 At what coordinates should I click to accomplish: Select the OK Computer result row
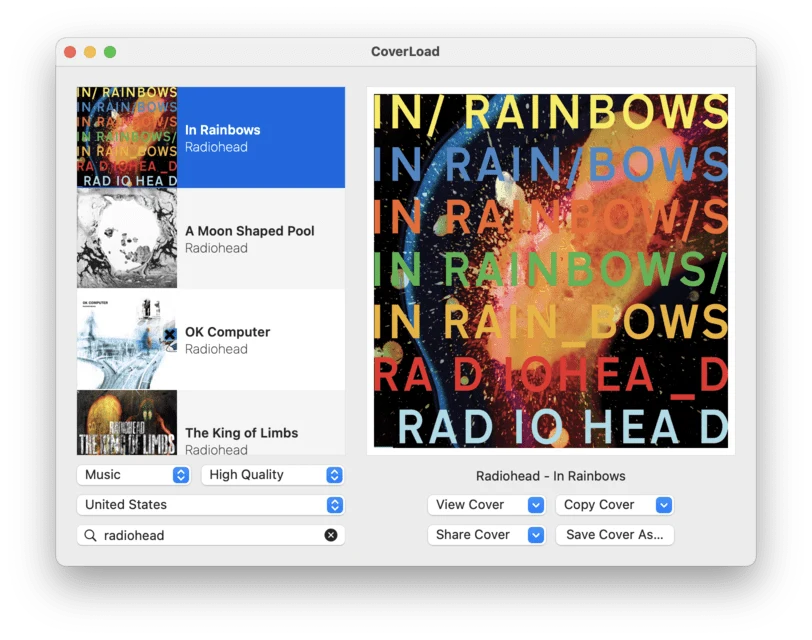[211, 339]
